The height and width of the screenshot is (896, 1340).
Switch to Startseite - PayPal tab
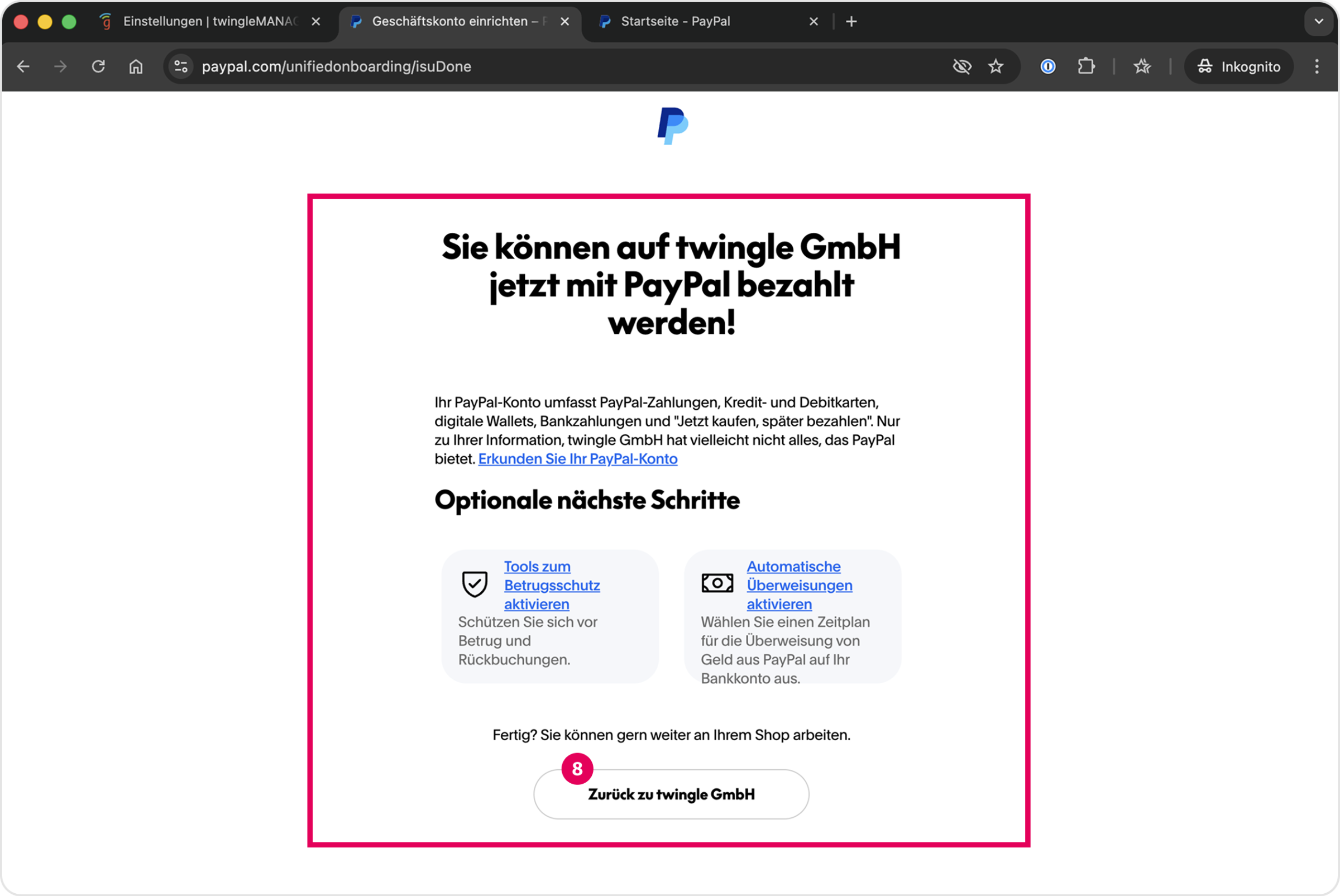[675, 22]
